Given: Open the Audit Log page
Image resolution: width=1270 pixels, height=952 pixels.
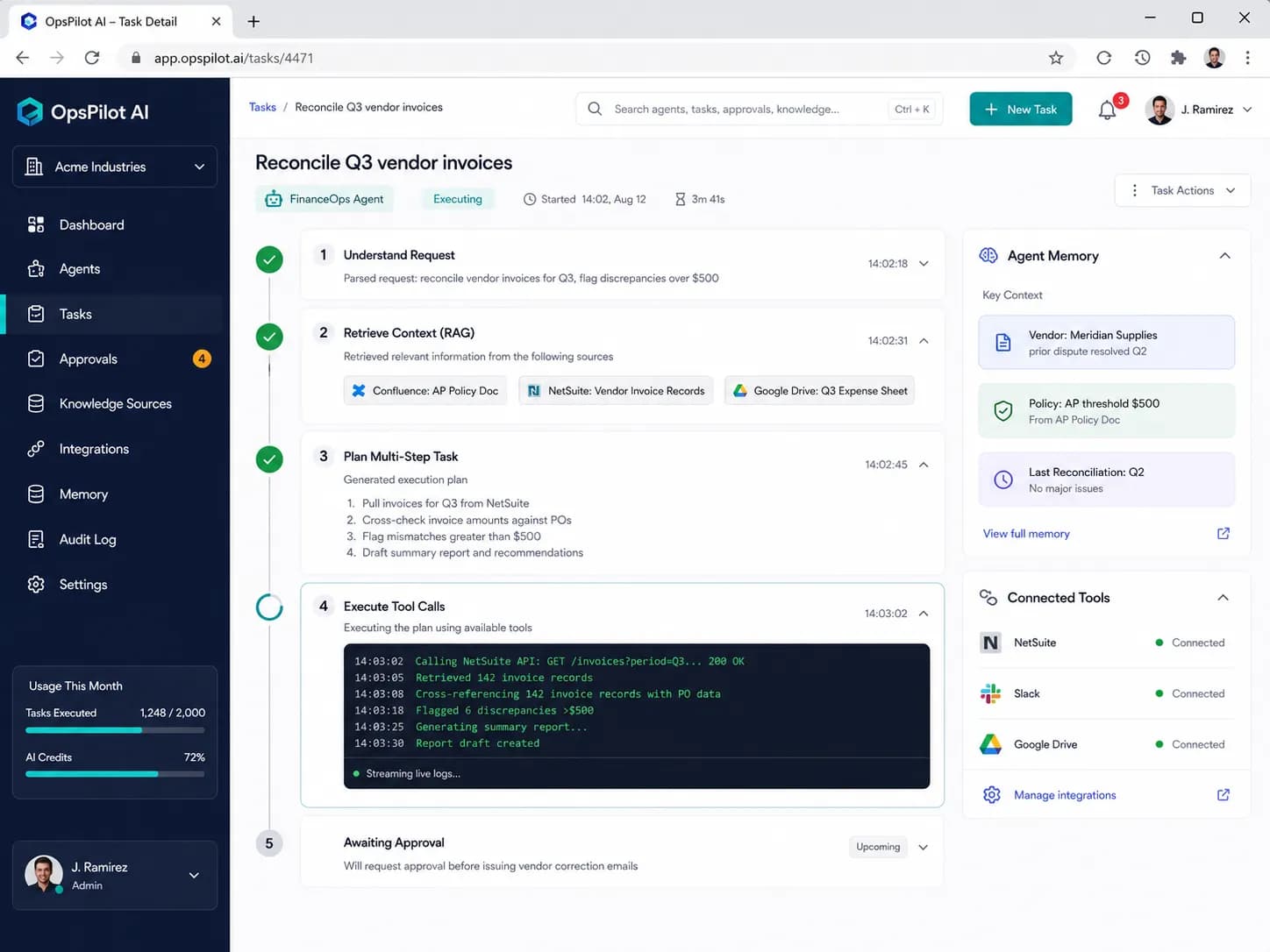Looking at the screenshot, I should tap(115, 539).
